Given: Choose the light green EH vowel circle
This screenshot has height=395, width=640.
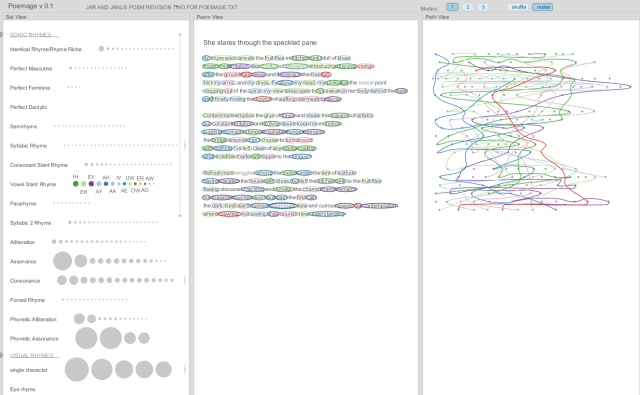Looking at the screenshot, I should click(84, 184).
